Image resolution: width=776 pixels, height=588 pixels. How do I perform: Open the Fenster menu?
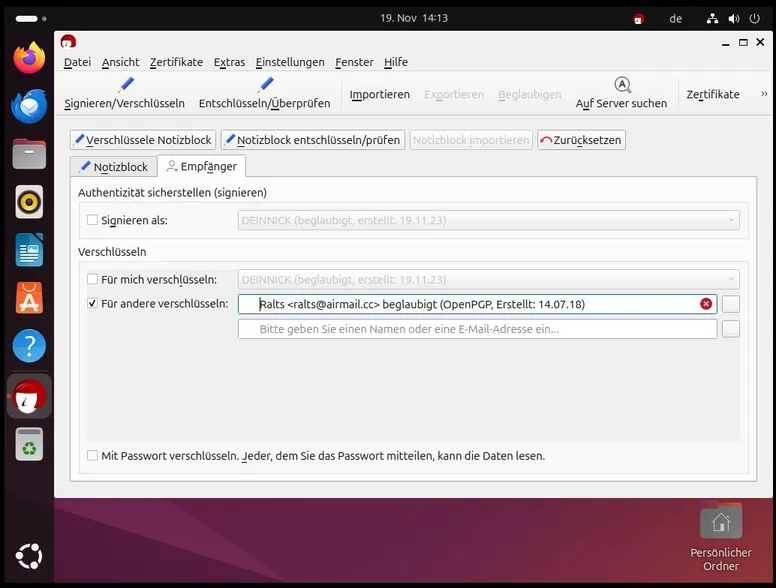click(354, 62)
